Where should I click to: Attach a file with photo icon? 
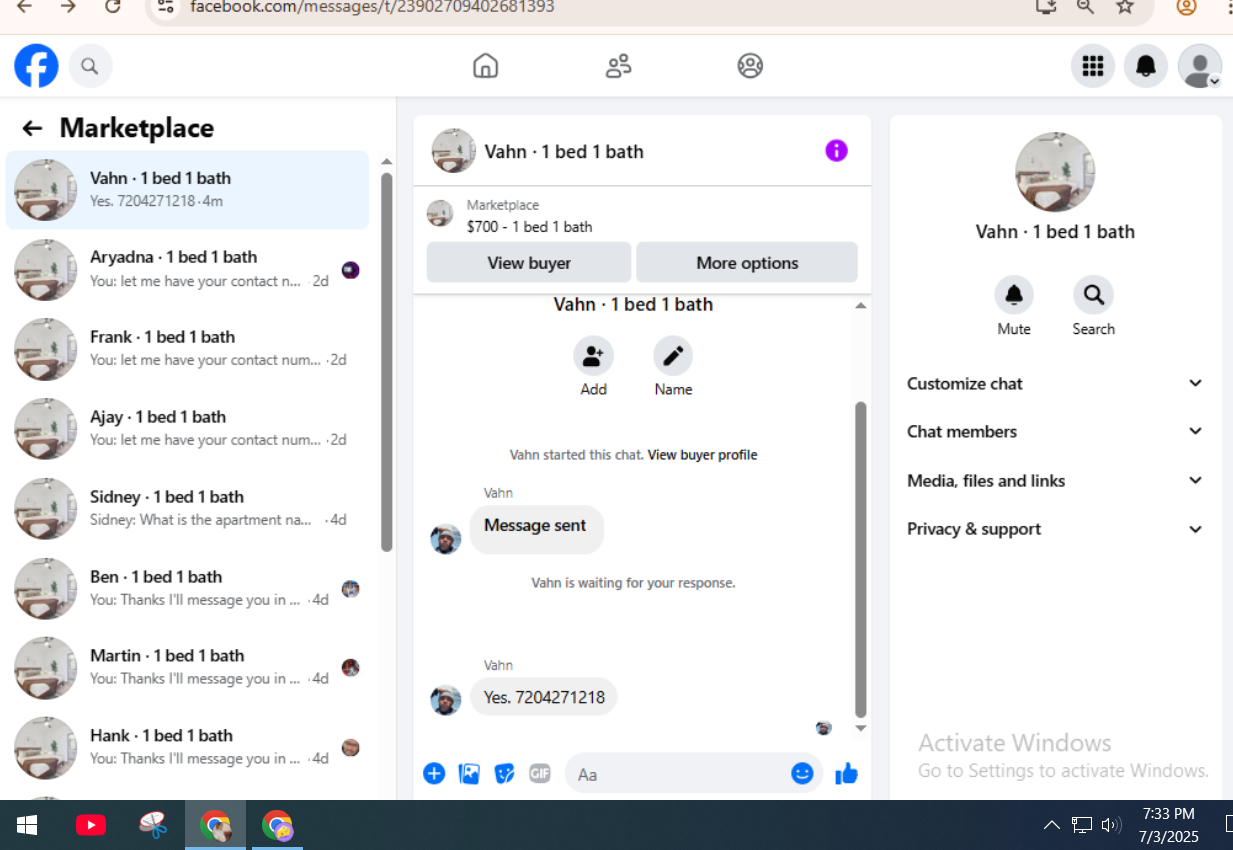click(x=469, y=773)
